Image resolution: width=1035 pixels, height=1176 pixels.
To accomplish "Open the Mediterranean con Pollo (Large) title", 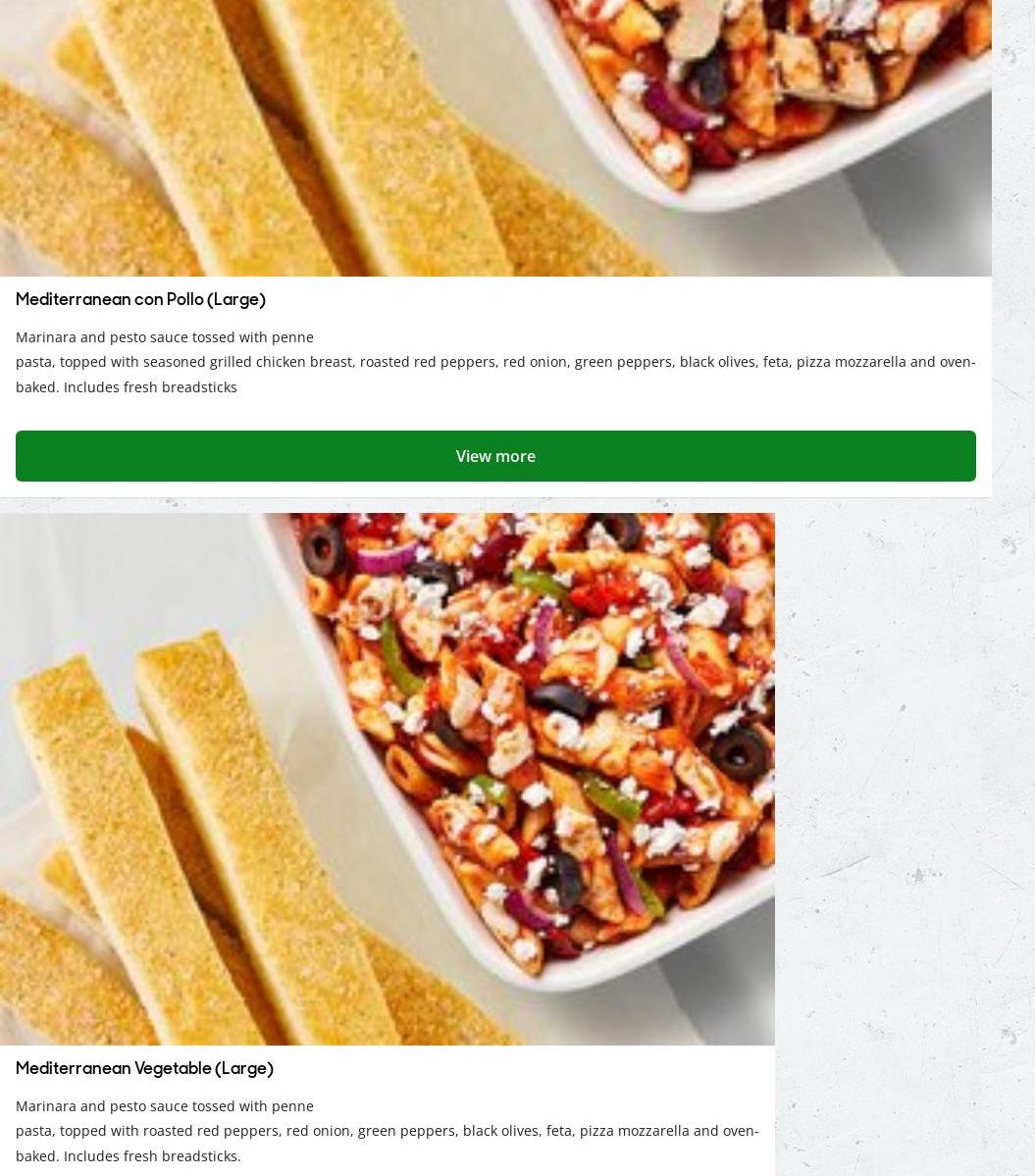I will coord(141,300).
